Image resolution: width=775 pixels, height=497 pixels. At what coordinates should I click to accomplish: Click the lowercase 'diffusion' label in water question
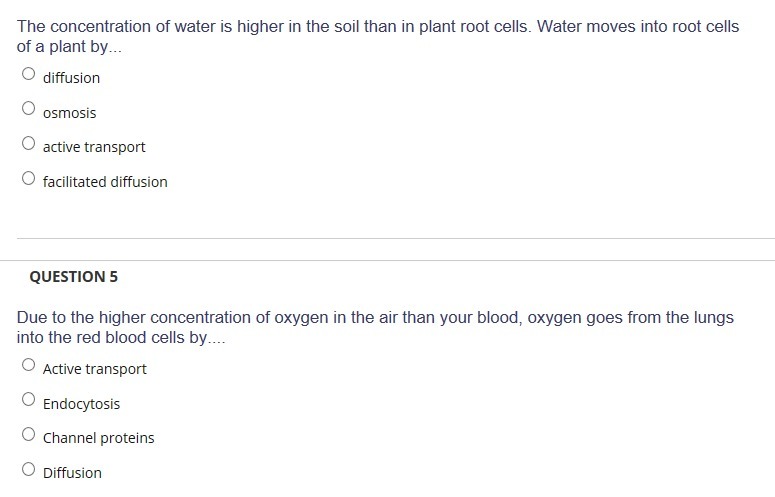point(71,78)
